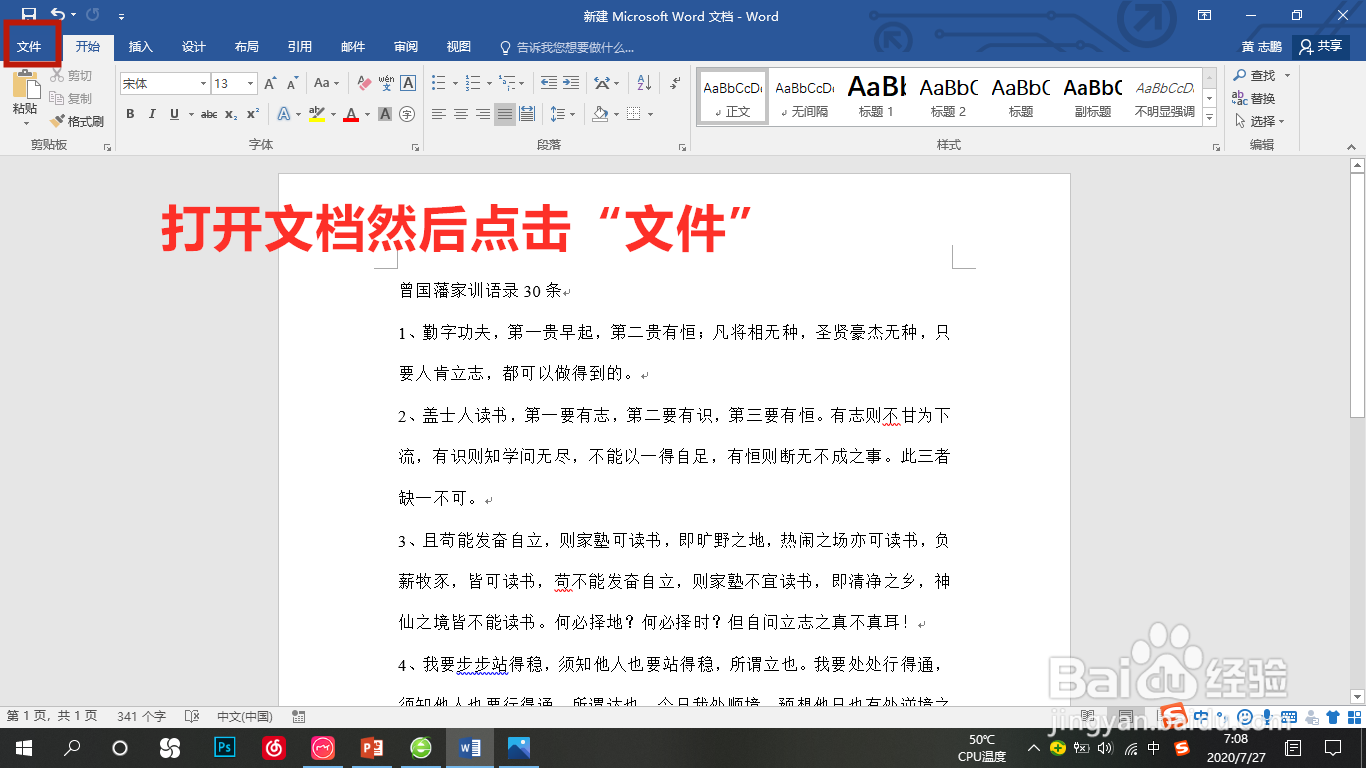Expand the font size dropdown
Image resolution: width=1366 pixels, height=768 pixels.
point(251,83)
